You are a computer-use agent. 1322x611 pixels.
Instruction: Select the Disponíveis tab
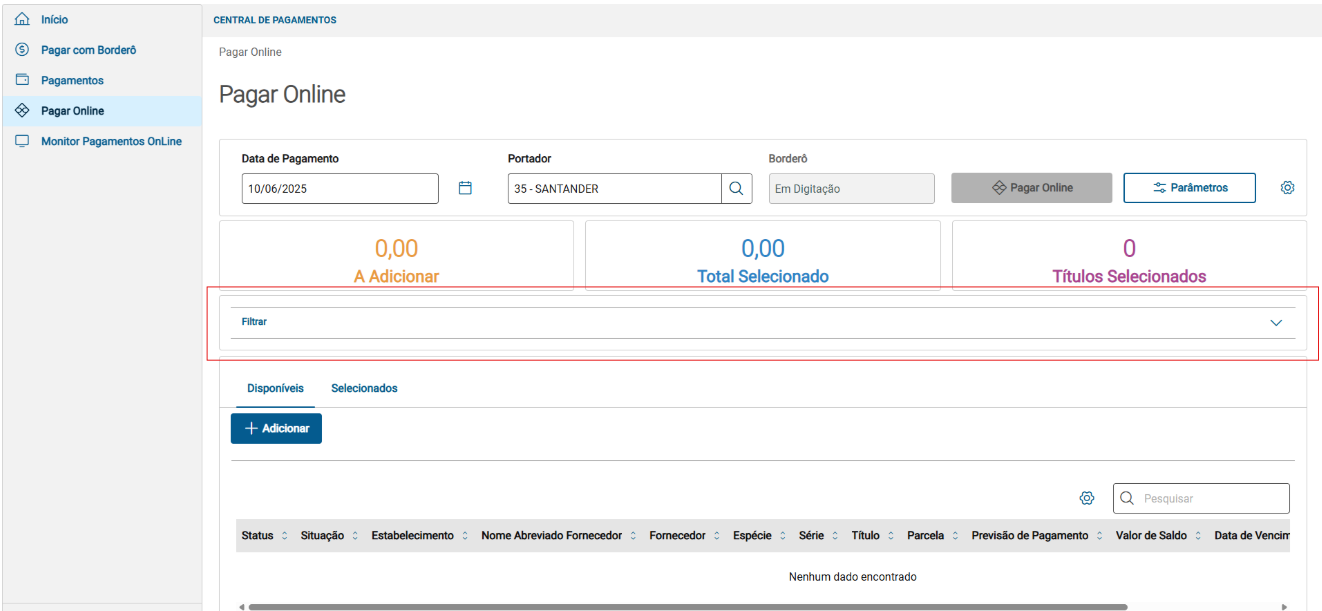(x=275, y=388)
